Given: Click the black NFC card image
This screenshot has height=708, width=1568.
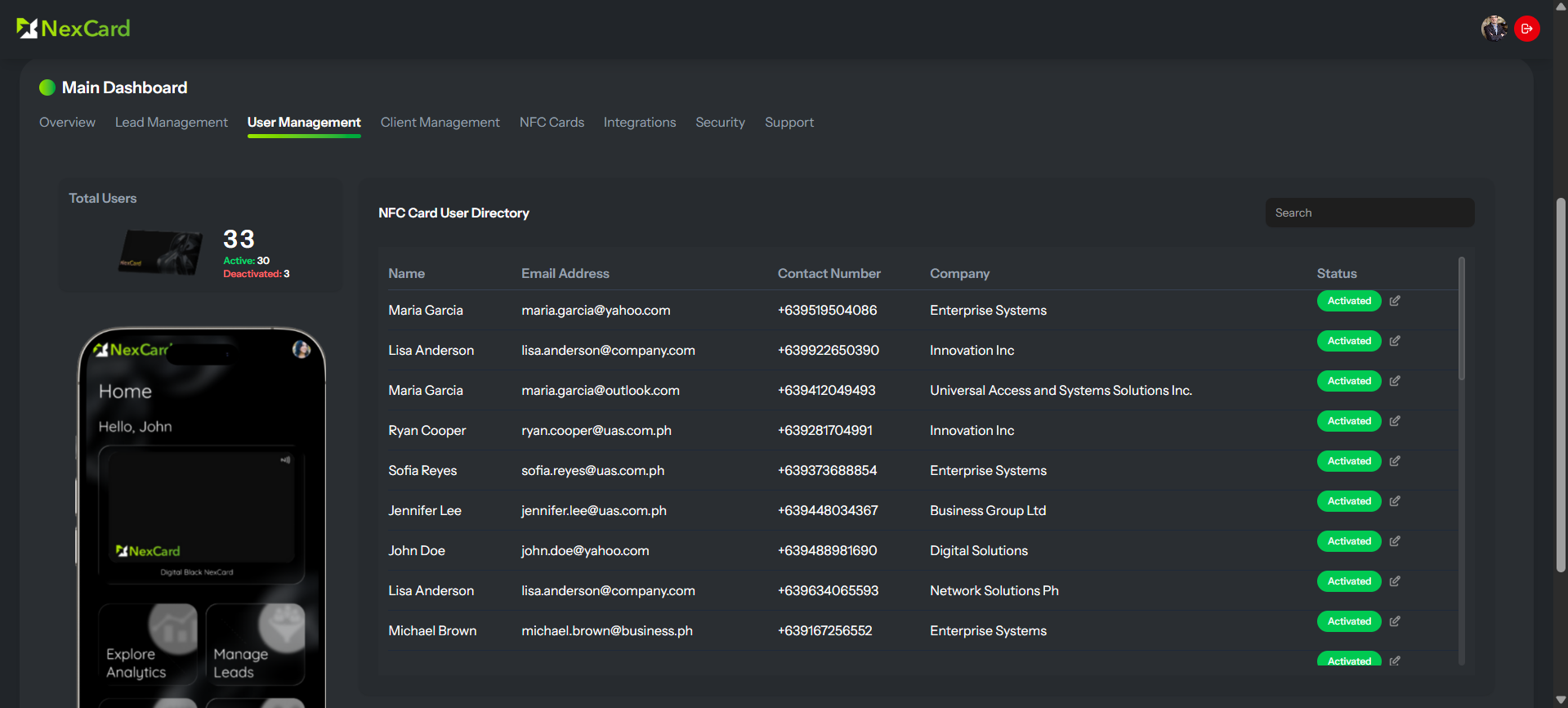Looking at the screenshot, I should point(161,253).
